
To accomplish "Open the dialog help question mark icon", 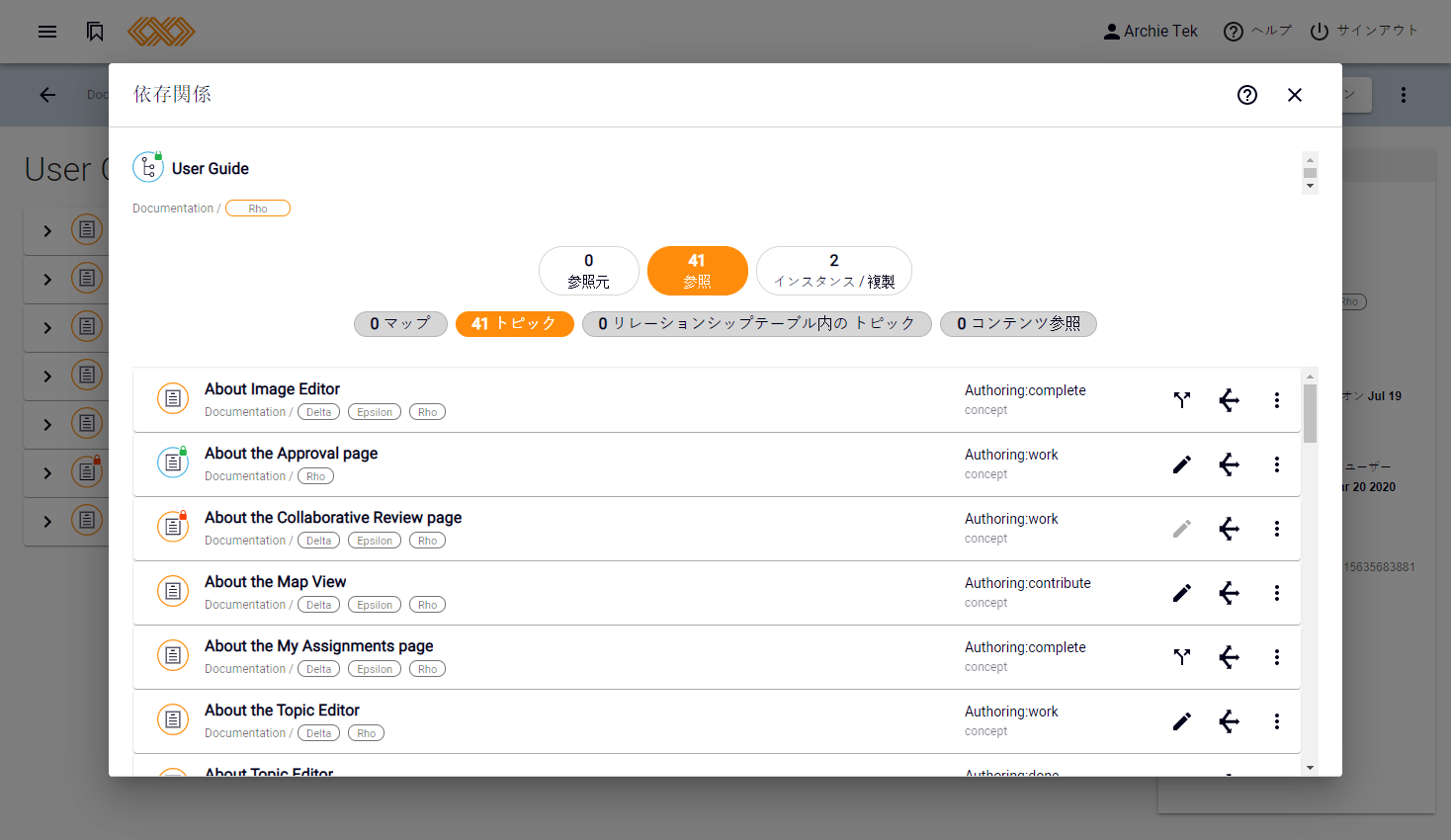I will pyautogui.click(x=1247, y=95).
